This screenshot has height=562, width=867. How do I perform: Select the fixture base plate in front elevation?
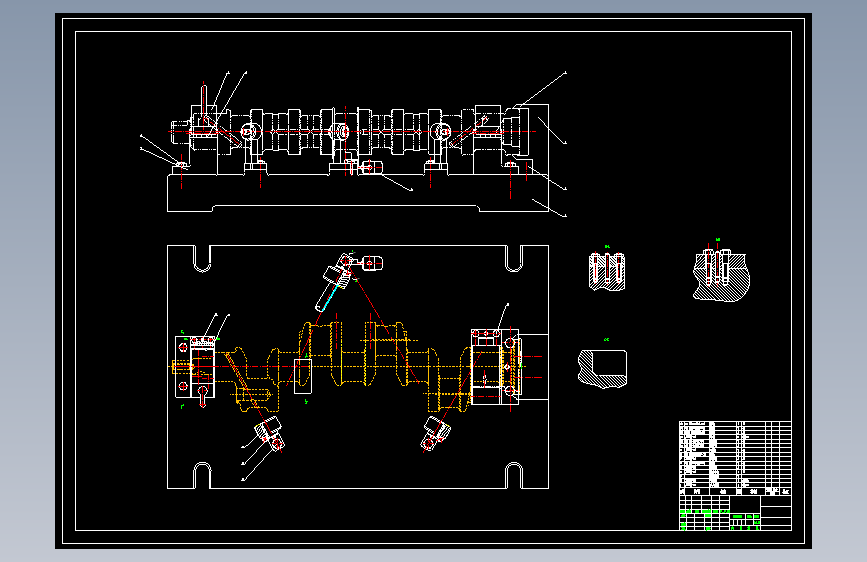[358, 192]
